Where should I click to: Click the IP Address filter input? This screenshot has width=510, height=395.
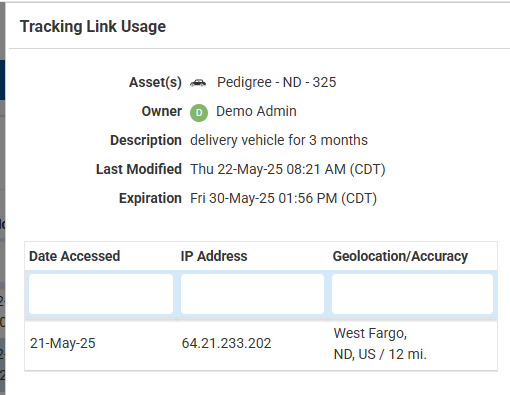pyautogui.click(x=252, y=294)
